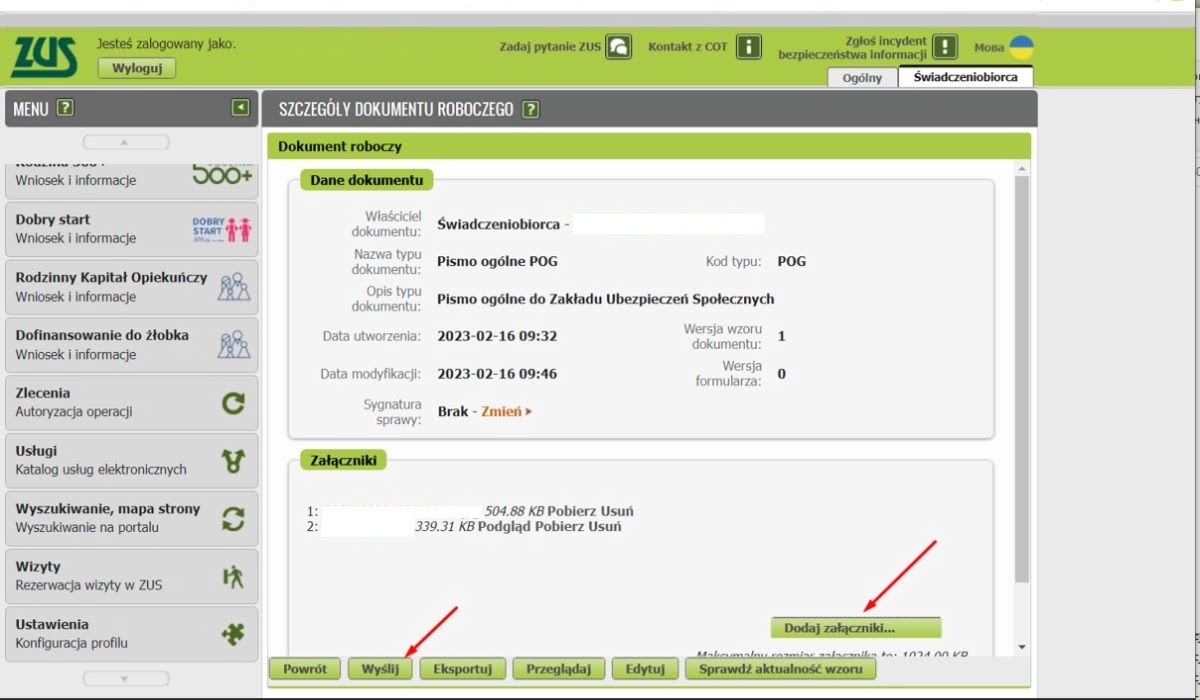
Task: Click the document panel vertical scrollbar
Action: coord(1021,382)
